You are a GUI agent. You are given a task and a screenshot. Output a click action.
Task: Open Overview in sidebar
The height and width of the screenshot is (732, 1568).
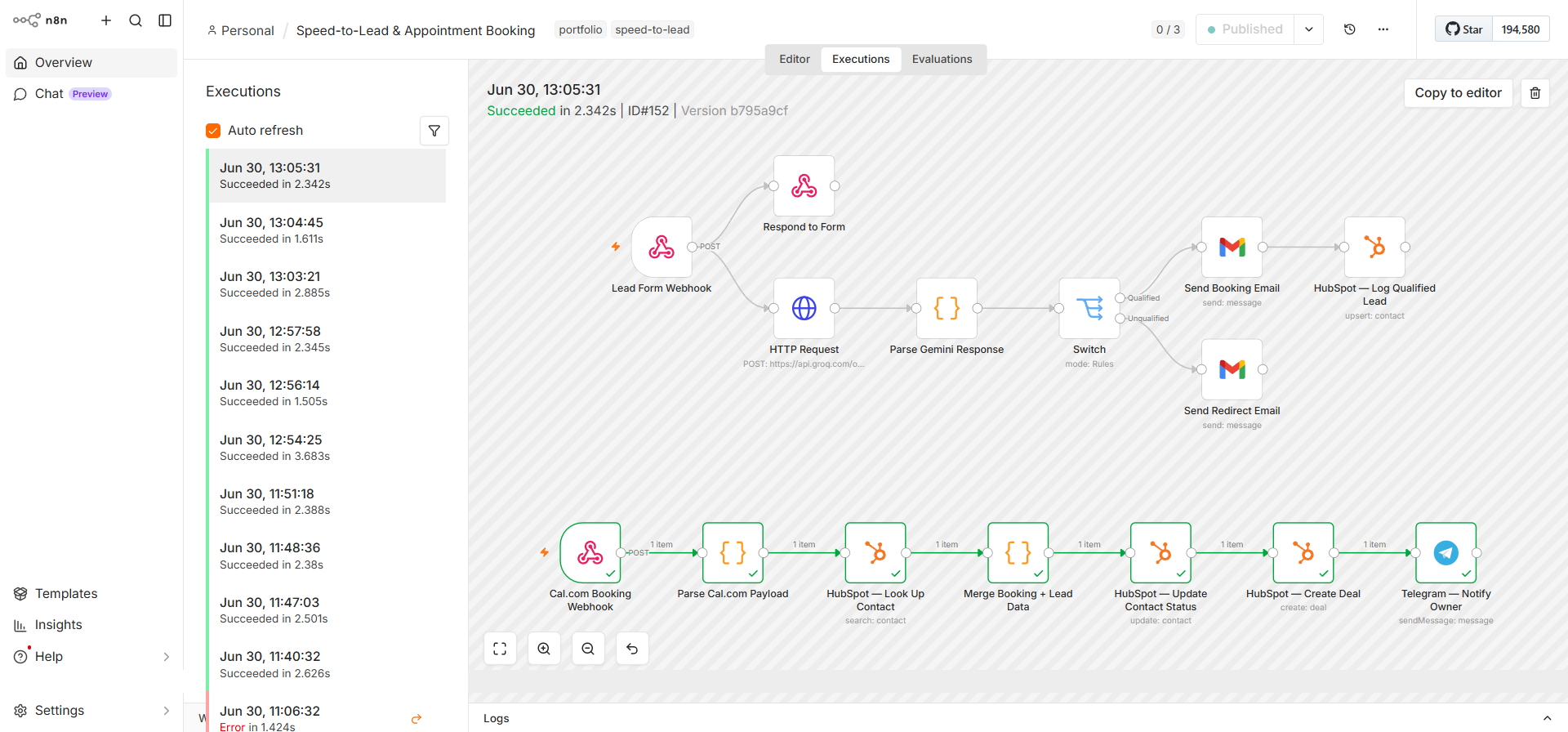[x=91, y=63]
